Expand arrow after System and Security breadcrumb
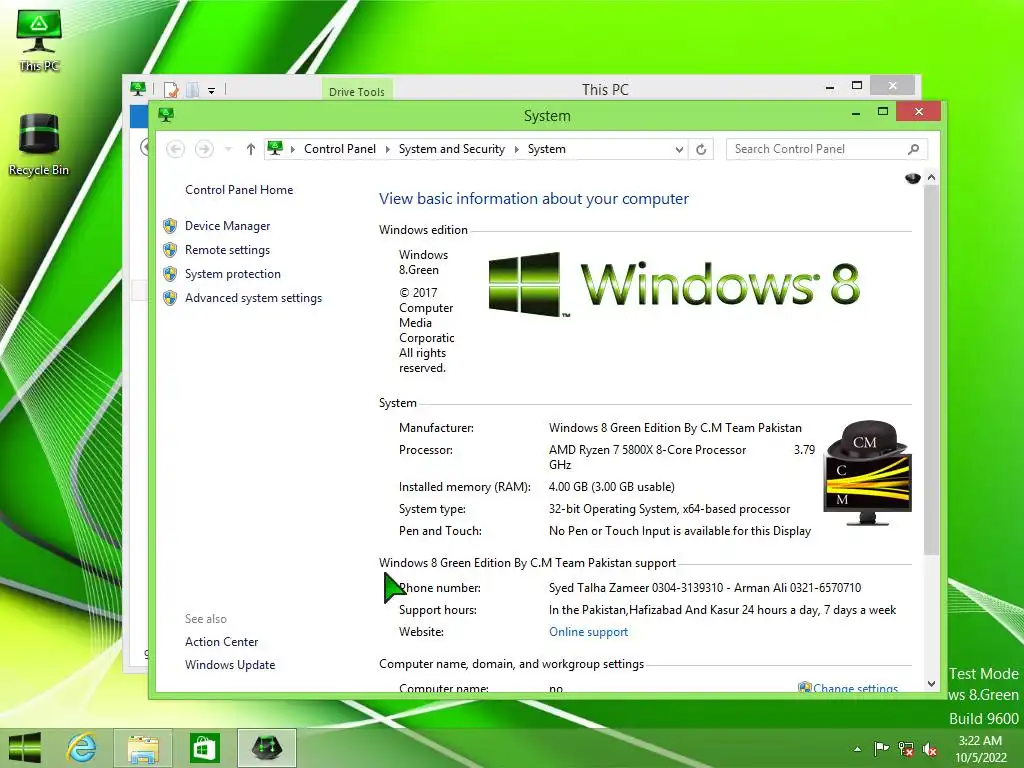 pyautogui.click(x=517, y=150)
